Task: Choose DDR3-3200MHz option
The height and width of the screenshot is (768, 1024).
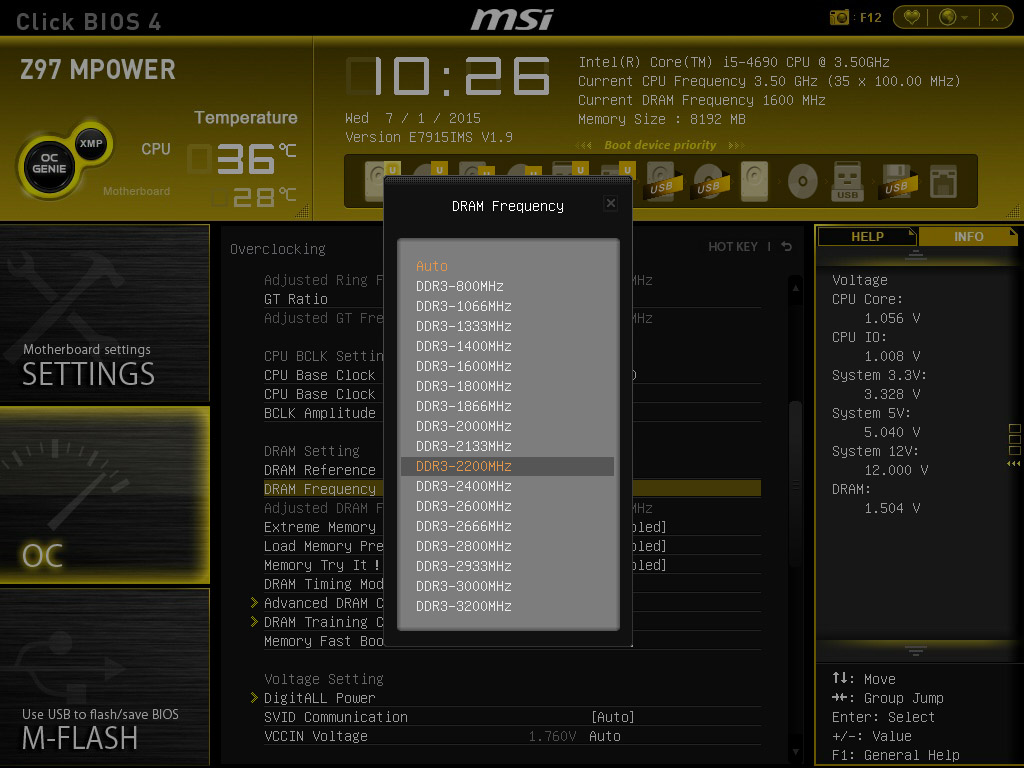Action: (463, 606)
